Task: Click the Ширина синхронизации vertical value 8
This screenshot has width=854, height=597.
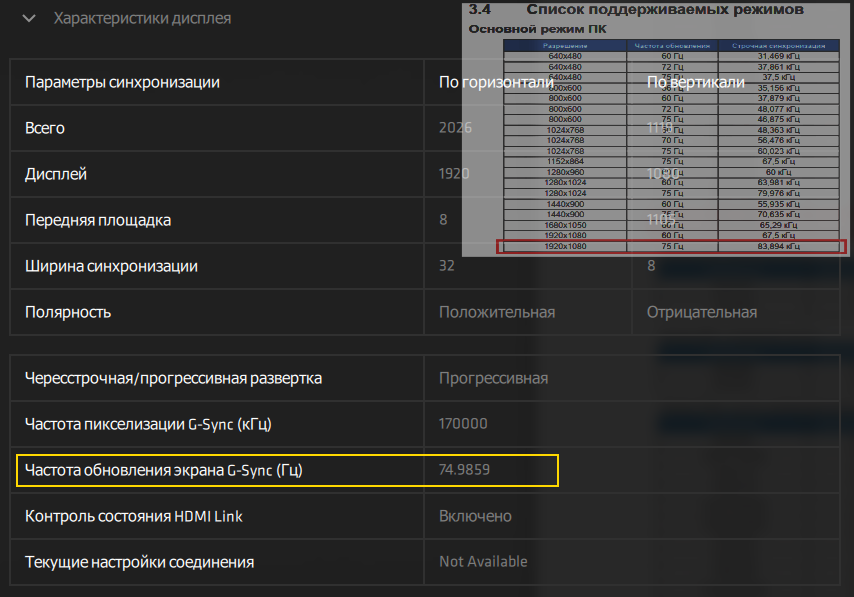Action: (x=651, y=265)
